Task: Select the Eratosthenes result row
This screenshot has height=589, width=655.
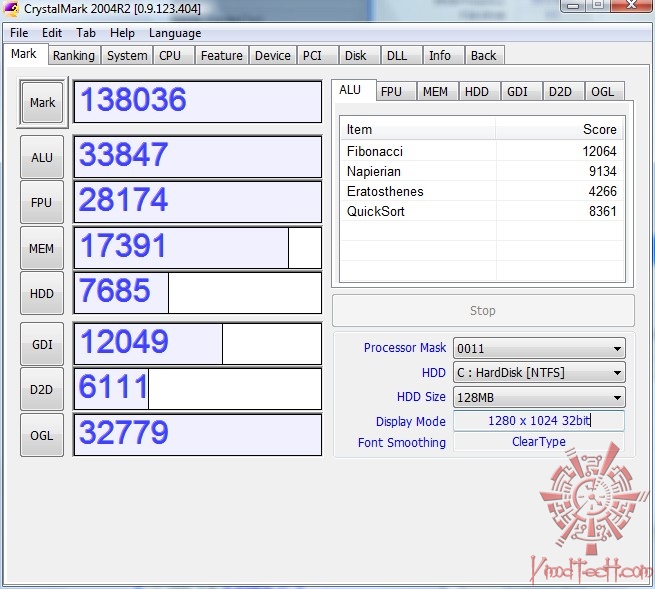Action: point(482,191)
